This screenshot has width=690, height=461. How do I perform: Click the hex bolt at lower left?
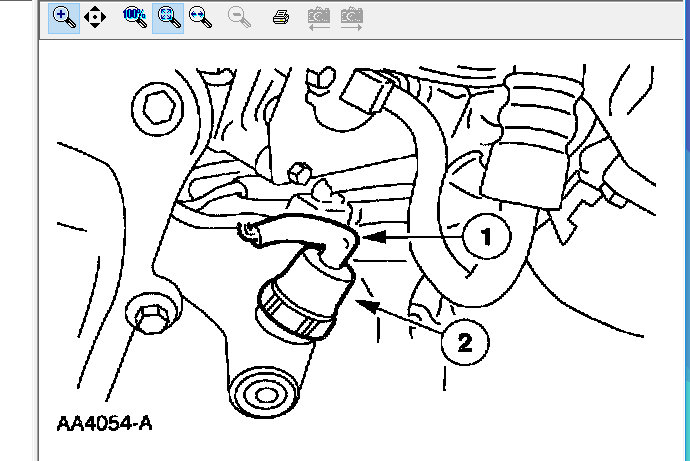(x=151, y=320)
